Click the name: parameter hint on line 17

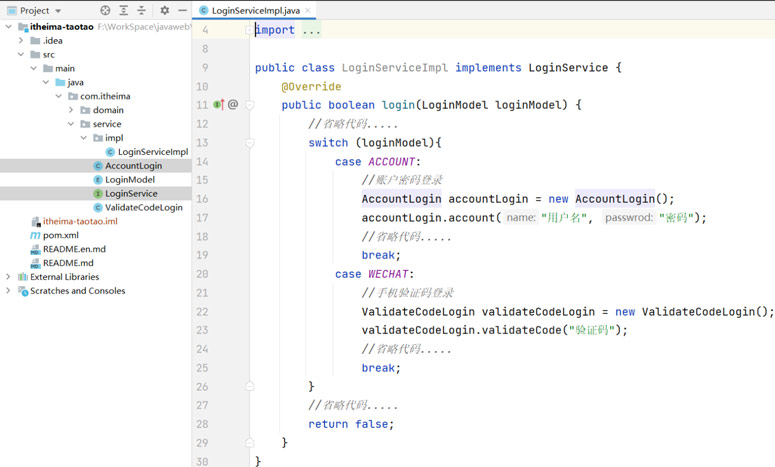click(521, 217)
